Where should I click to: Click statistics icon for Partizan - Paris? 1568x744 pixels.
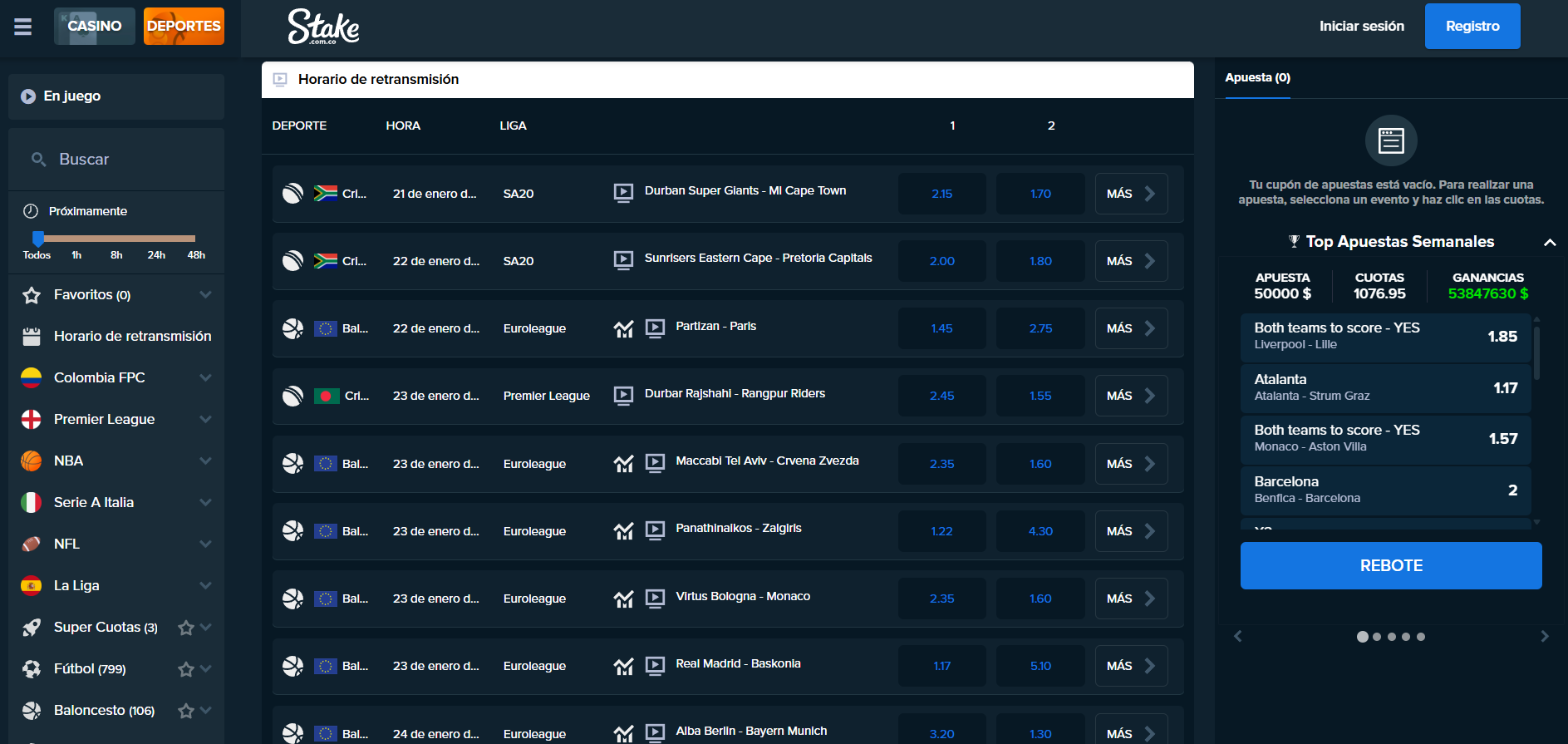coord(623,329)
